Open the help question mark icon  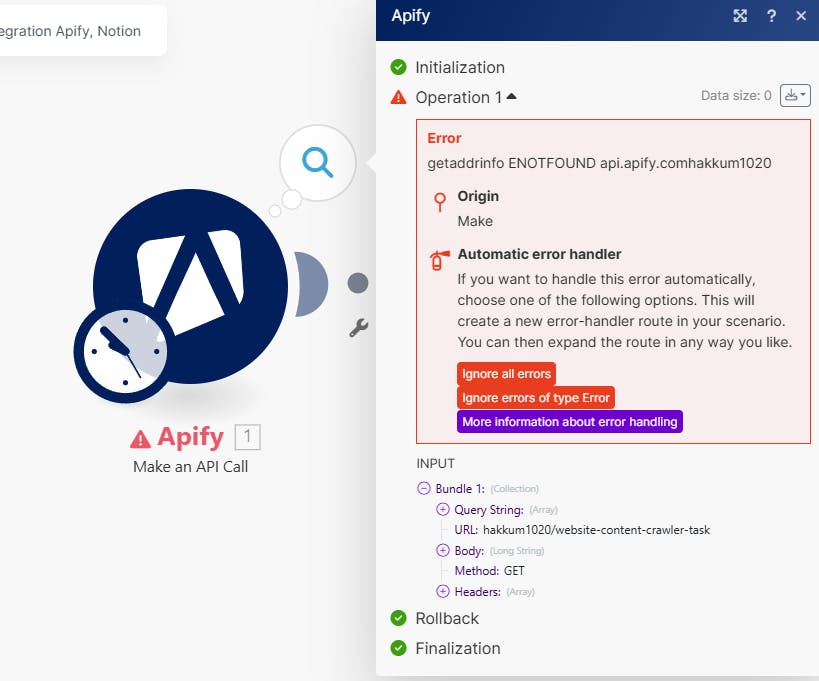tap(771, 16)
